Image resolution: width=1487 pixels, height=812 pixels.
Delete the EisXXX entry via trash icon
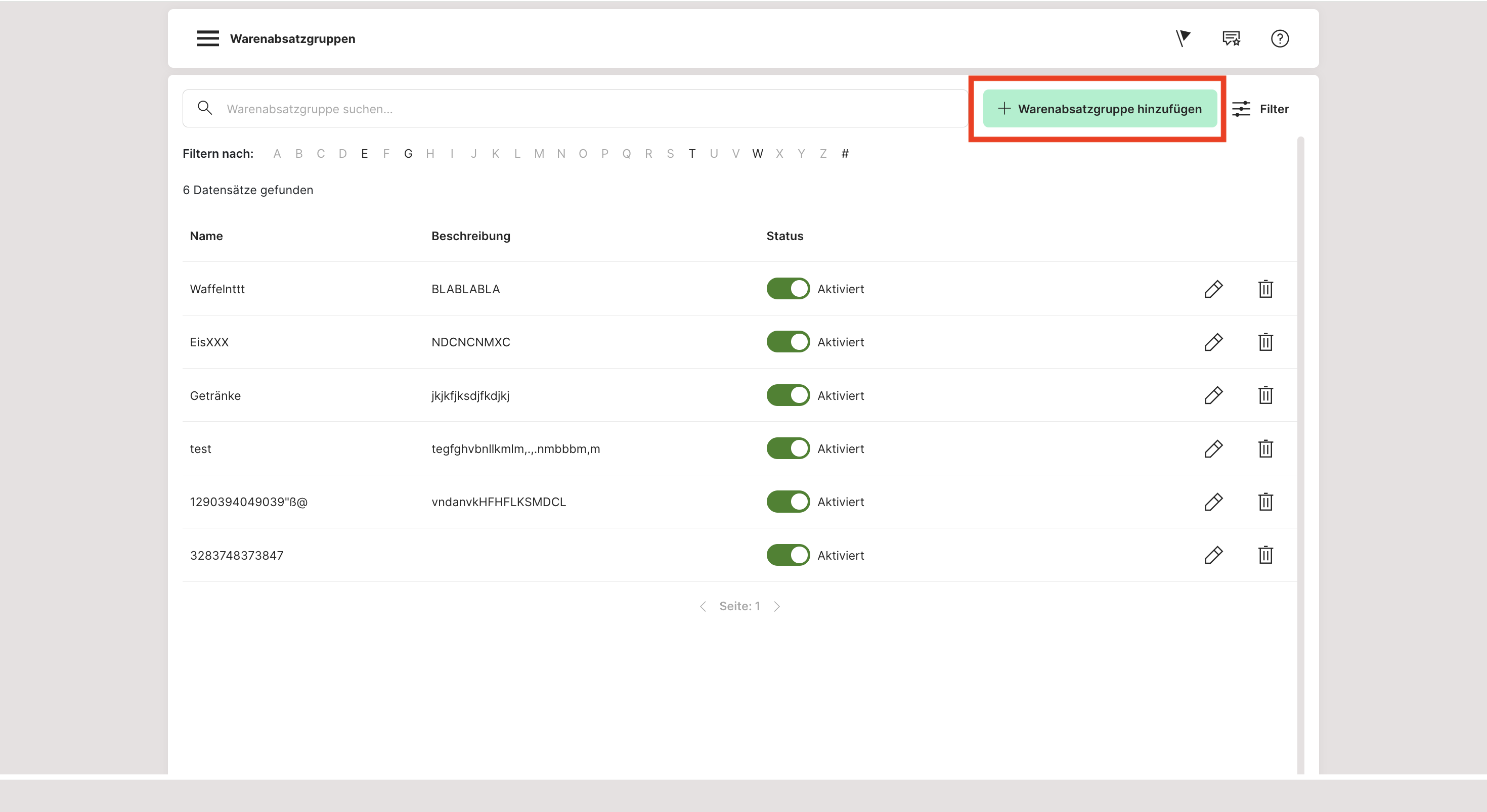click(1265, 342)
